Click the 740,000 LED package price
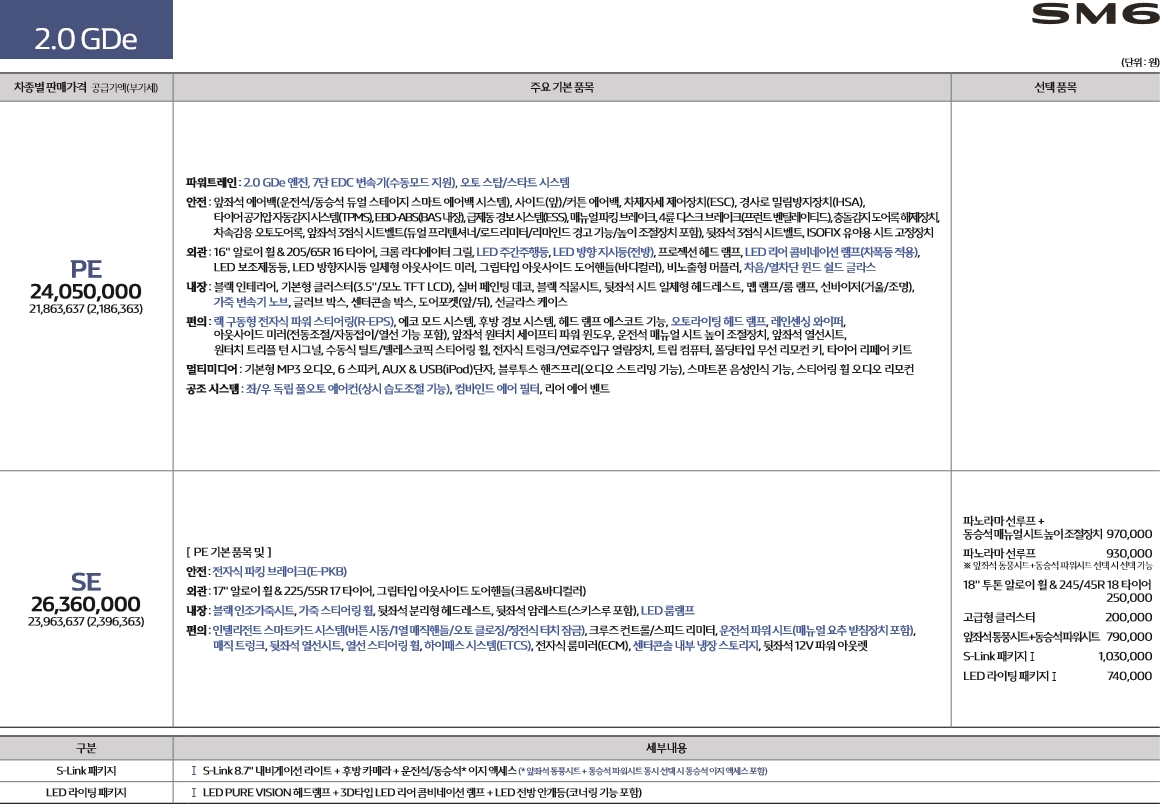This screenshot has width=1160, height=806. [x=1129, y=676]
